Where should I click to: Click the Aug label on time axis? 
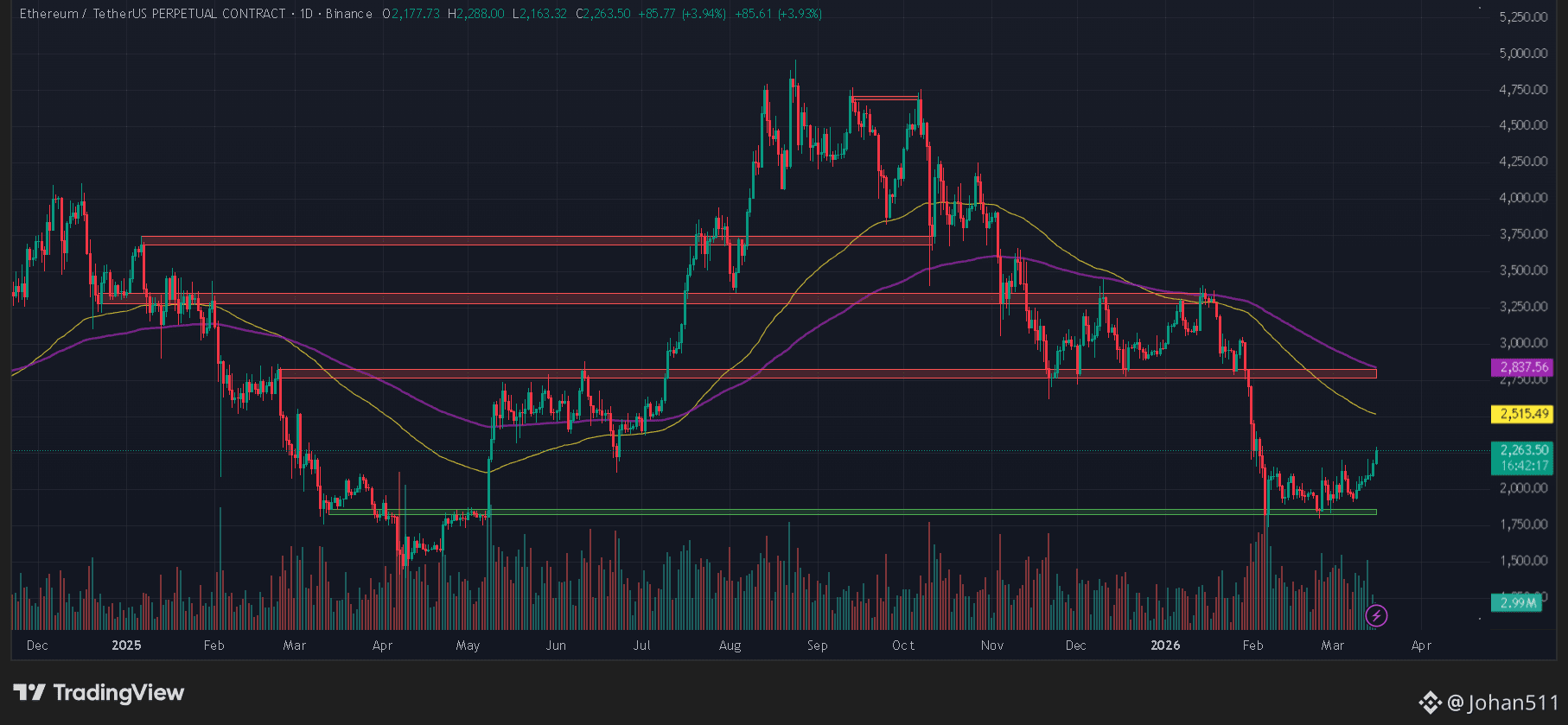pyautogui.click(x=730, y=646)
